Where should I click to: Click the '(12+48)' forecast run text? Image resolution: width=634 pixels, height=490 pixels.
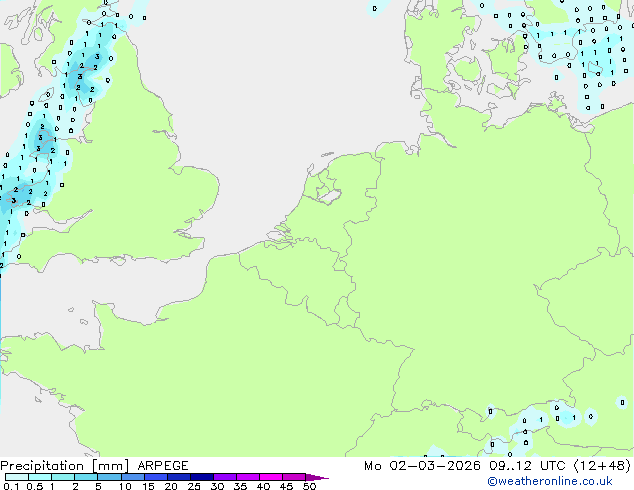pos(602,466)
